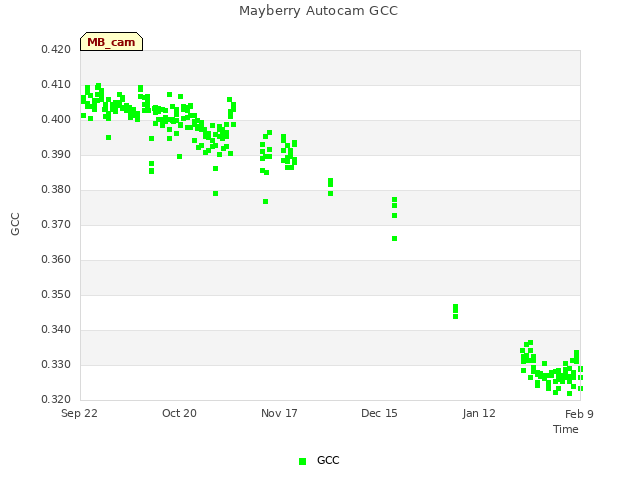Click the 0.420 y-axis value
Image resolution: width=640 pixels, height=480 pixels.
coord(56,49)
